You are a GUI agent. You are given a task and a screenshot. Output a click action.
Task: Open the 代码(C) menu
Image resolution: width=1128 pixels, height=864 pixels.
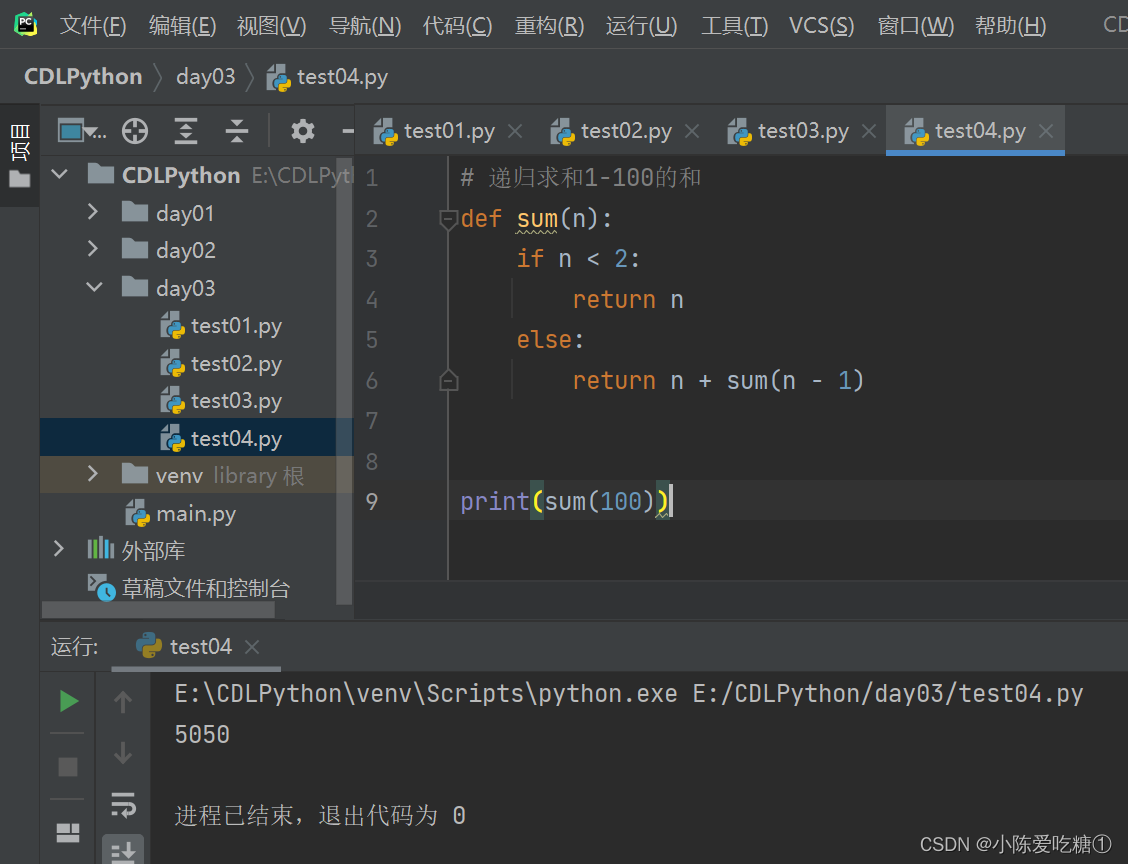(x=458, y=26)
